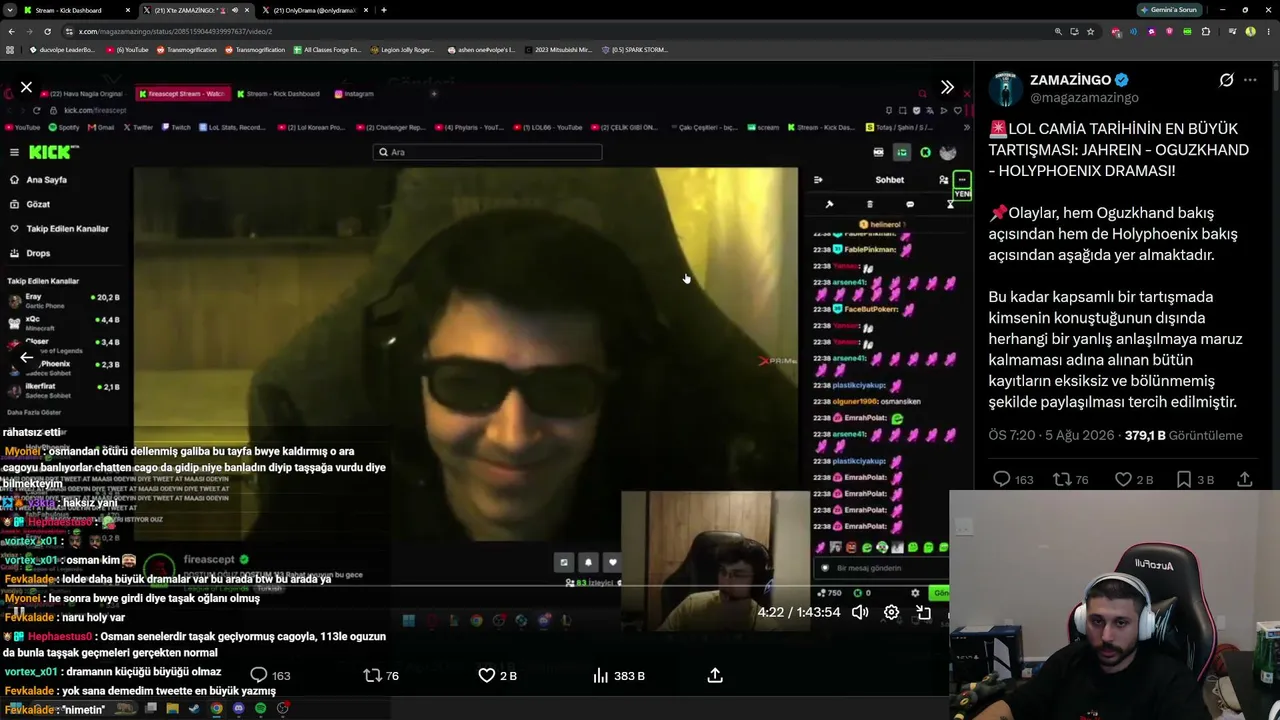1280x720 pixels.
Task: Open the @magazamazingo handle link
Action: 1084,98
